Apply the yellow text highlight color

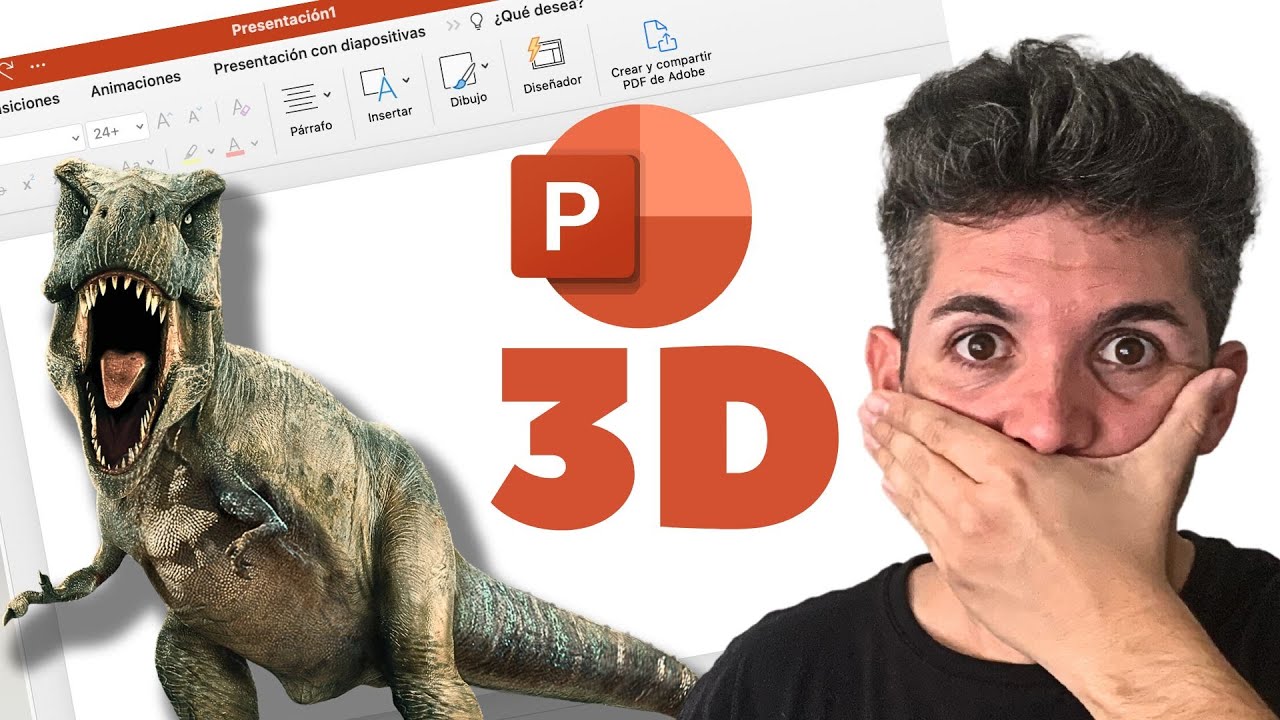(191, 153)
